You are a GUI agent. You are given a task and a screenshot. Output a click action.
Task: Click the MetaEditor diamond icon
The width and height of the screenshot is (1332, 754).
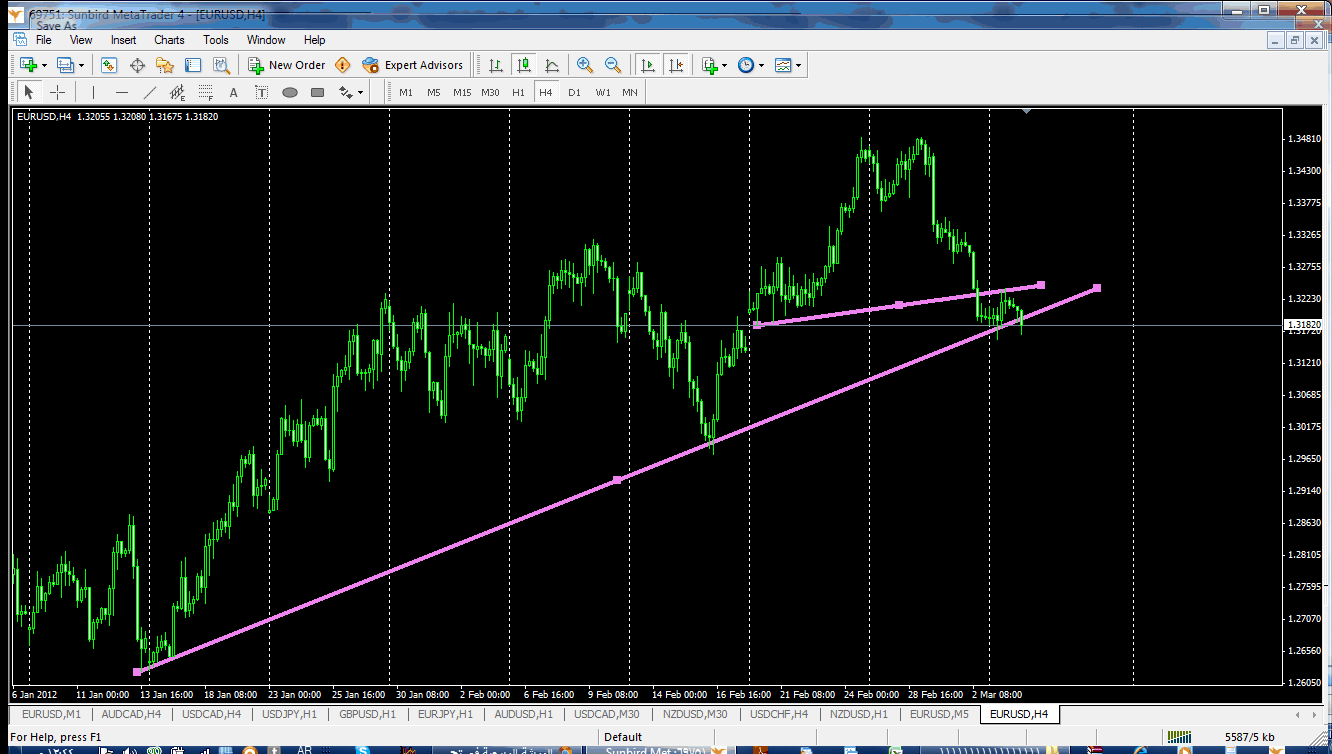click(343, 65)
